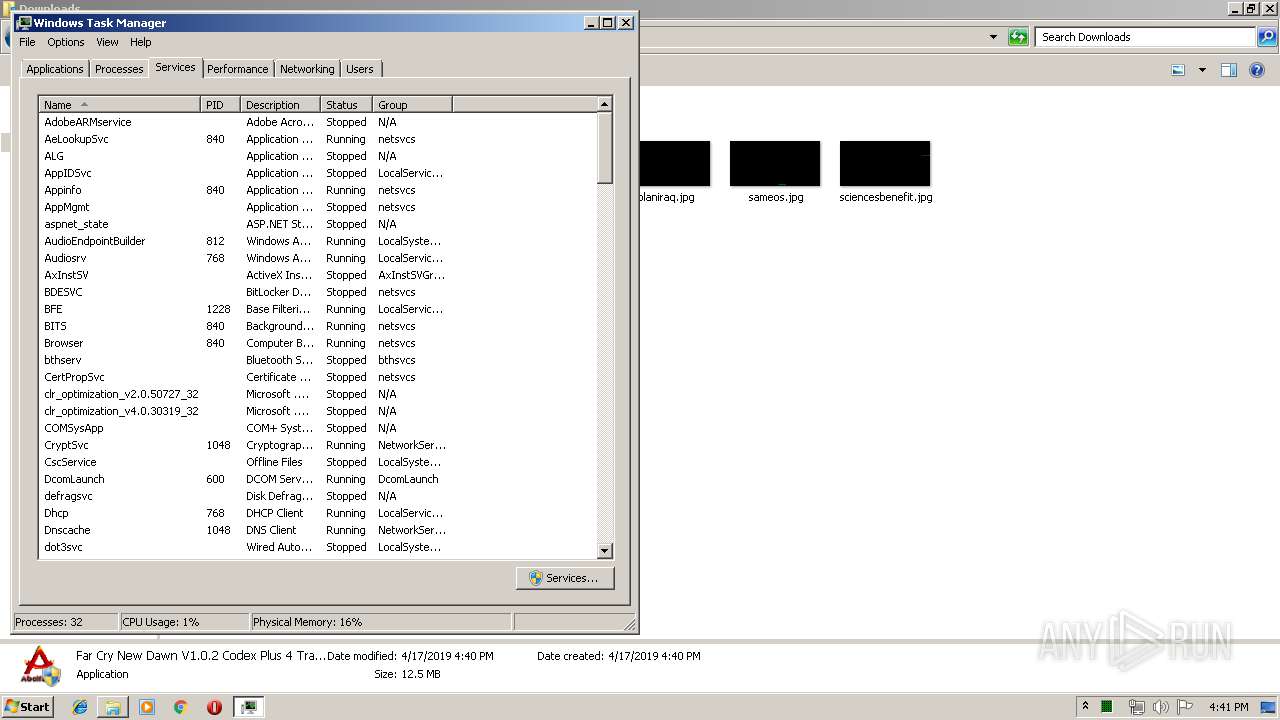Screen dimensions: 1280x720
Task: Launch Windows Media Player taskbar icon
Action: click(x=147, y=707)
